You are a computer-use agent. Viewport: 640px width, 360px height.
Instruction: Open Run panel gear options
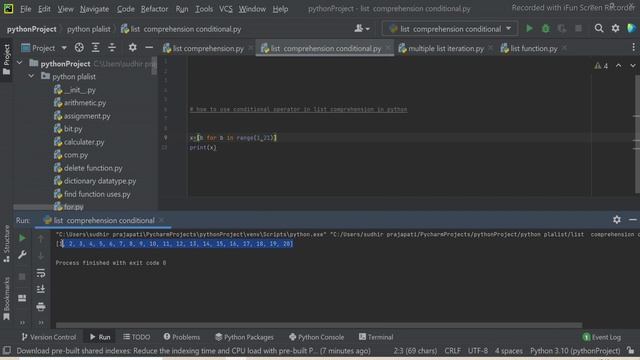tap(617, 220)
